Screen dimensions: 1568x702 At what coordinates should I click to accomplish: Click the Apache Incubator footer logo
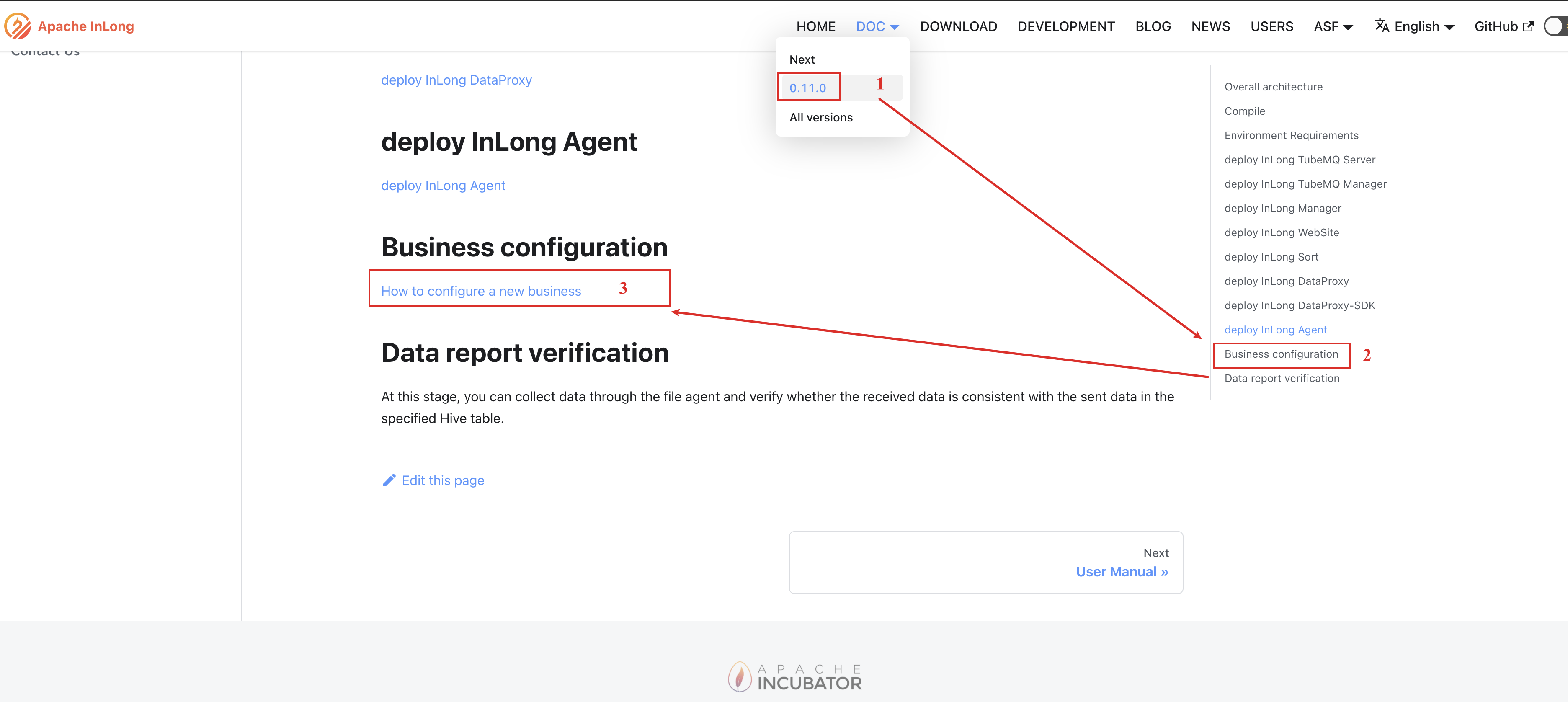coord(794,676)
